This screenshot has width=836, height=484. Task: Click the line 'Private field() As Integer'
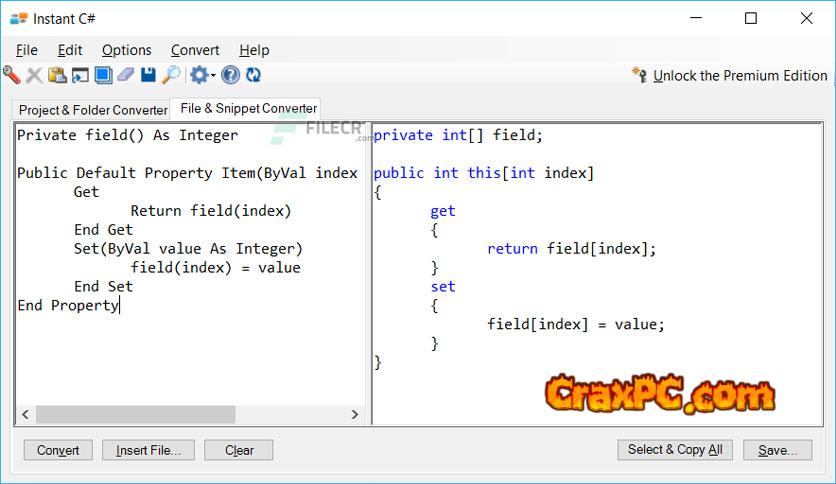coord(127,135)
